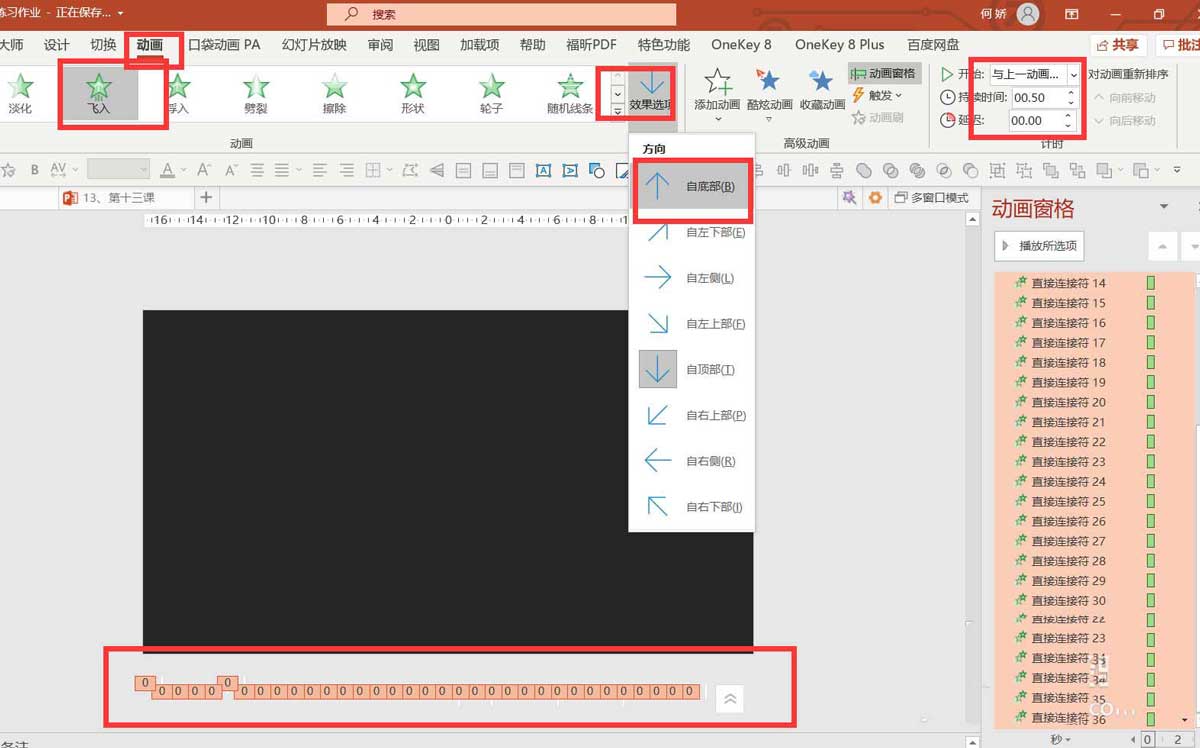Click the 向后移动 move later button
Viewport: 1200px width, 748px height.
[1124, 120]
